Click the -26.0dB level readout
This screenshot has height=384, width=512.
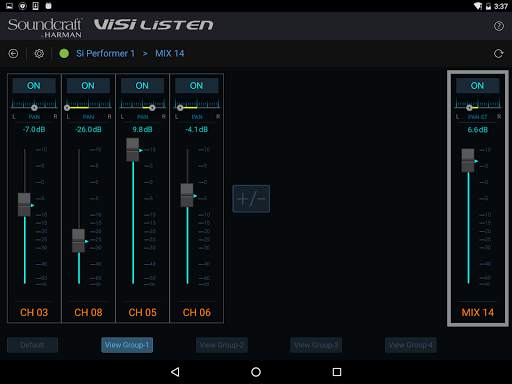click(x=88, y=129)
